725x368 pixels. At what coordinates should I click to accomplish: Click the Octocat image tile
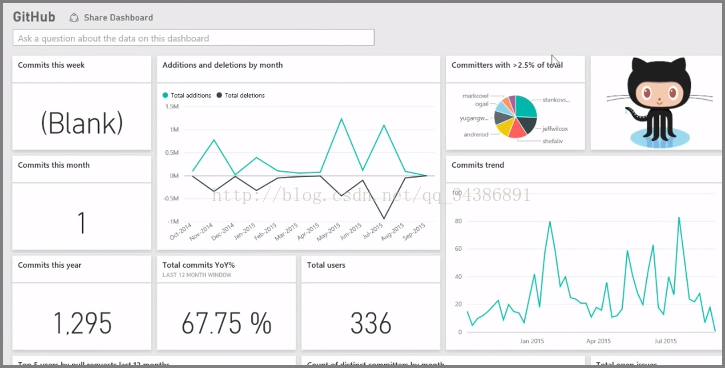(x=657, y=103)
